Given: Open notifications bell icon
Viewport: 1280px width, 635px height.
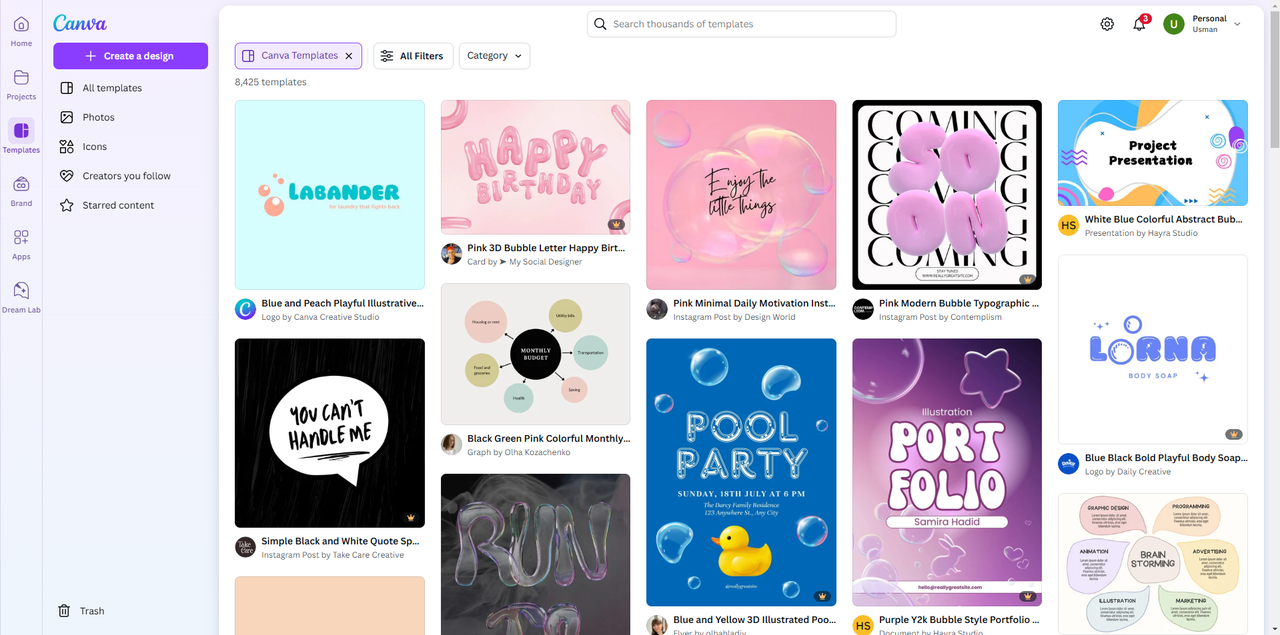Looking at the screenshot, I should point(1139,24).
